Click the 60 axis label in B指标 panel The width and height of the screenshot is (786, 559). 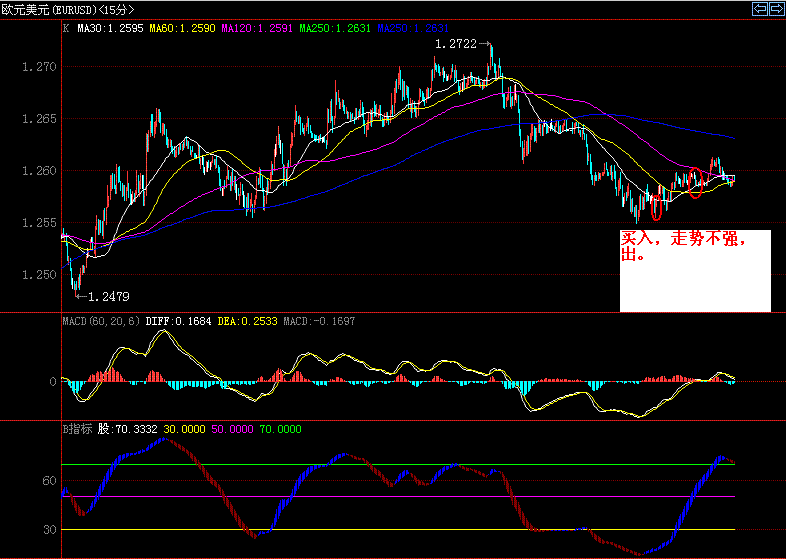(x=49, y=481)
